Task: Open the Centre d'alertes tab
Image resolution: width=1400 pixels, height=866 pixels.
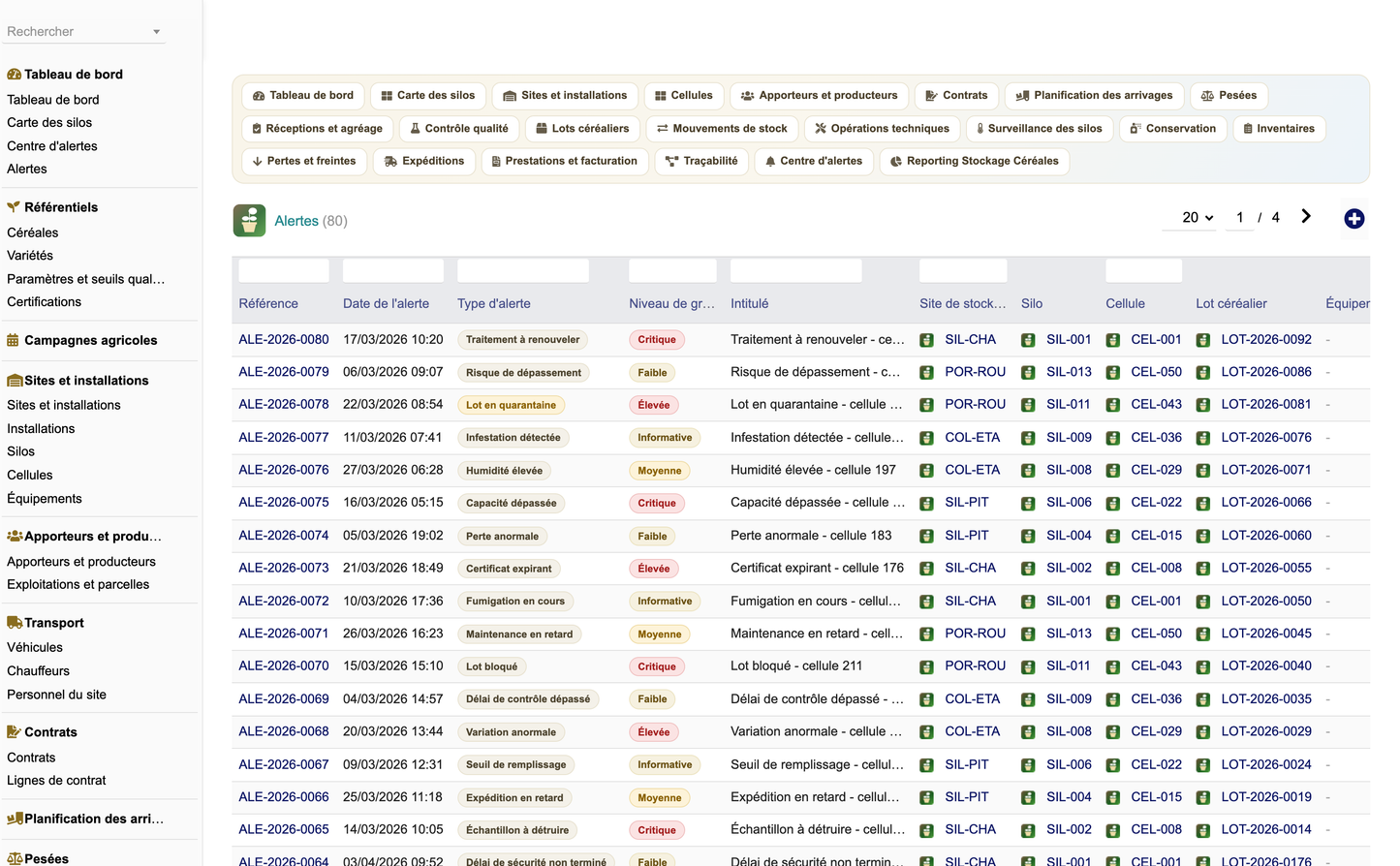Action: [814, 162]
